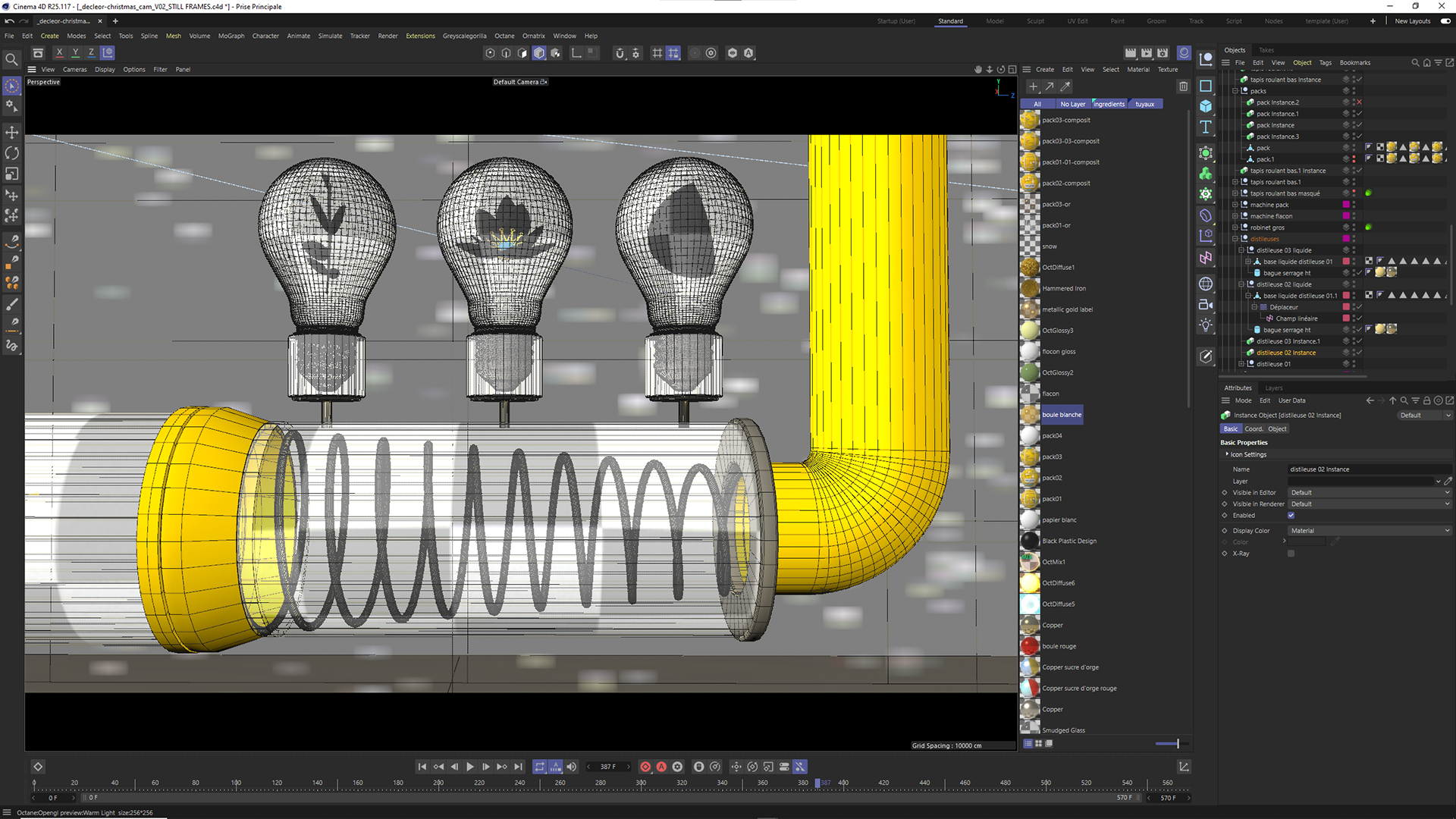The width and height of the screenshot is (1456, 819).
Task: Click the Text spline tool icon
Action: pos(1206,127)
